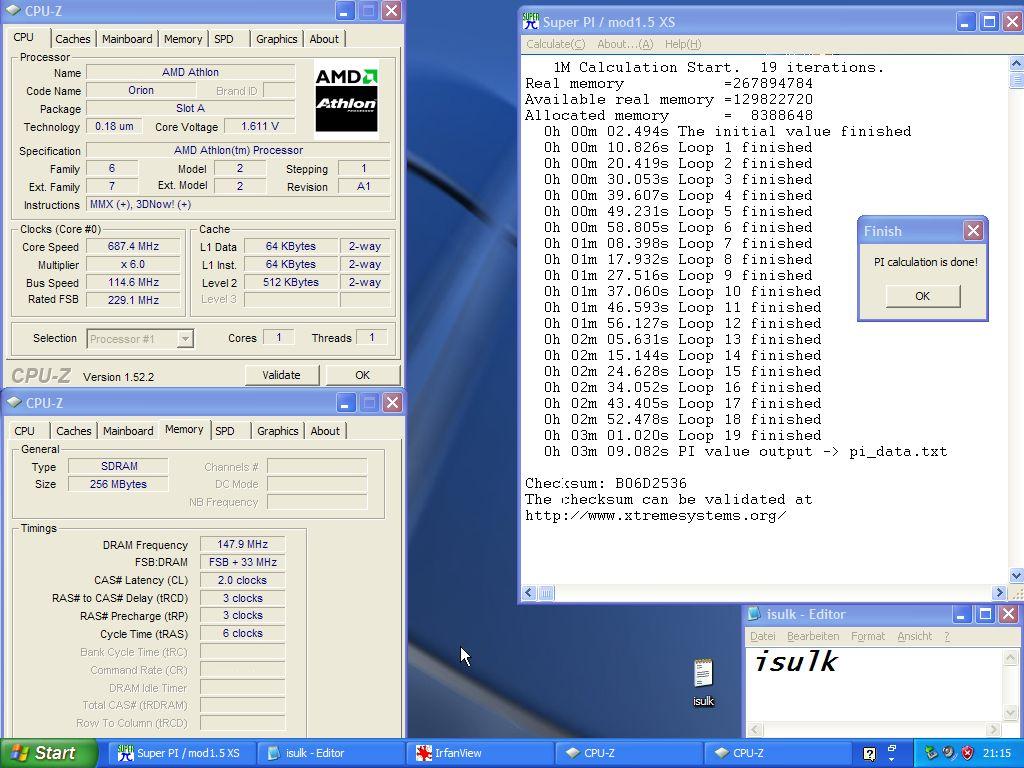This screenshot has width=1024, height=768.
Task: Open About tab in bottom CPU-Z window
Action: point(325,431)
